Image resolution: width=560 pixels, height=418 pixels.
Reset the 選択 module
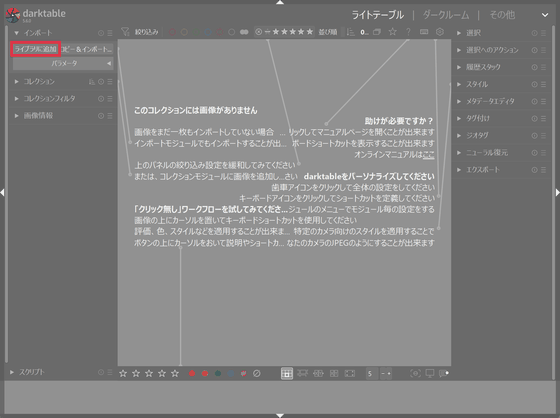point(534,33)
